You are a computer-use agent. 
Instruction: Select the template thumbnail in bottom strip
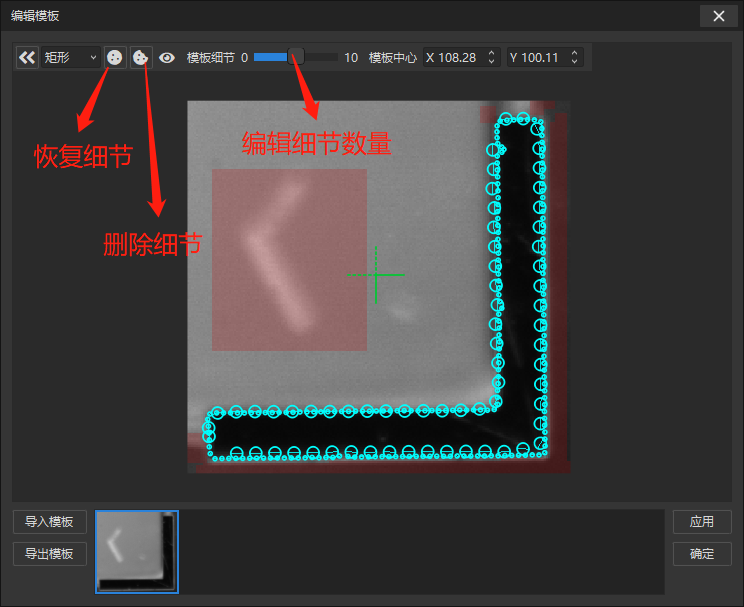tap(137, 552)
